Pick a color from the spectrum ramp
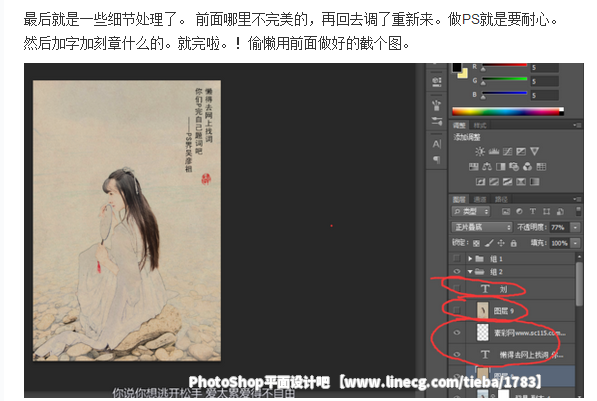The height and width of the screenshot is (401, 597). 508,112
